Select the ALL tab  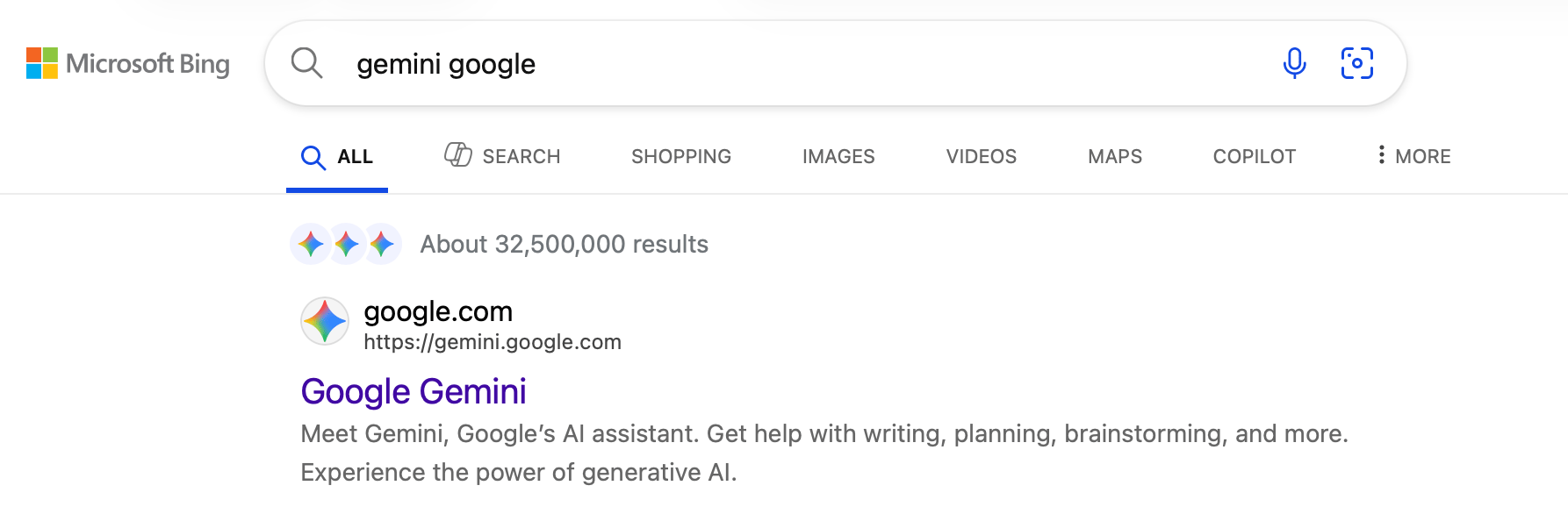[354, 156]
